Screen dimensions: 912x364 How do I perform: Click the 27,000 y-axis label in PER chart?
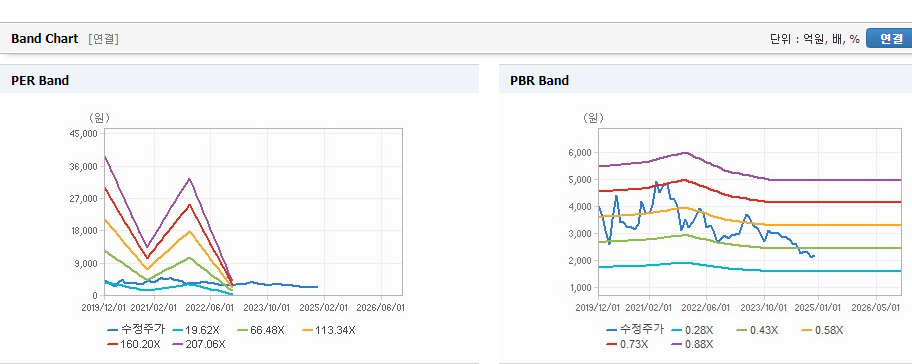(85, 198)
